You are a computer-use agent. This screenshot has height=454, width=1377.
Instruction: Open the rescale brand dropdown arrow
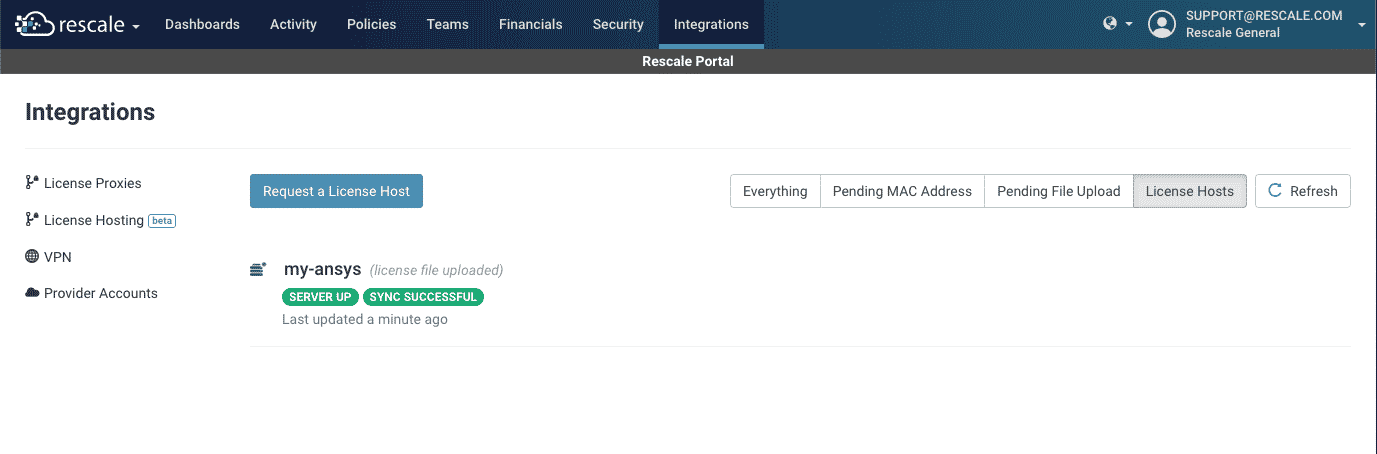135,26
